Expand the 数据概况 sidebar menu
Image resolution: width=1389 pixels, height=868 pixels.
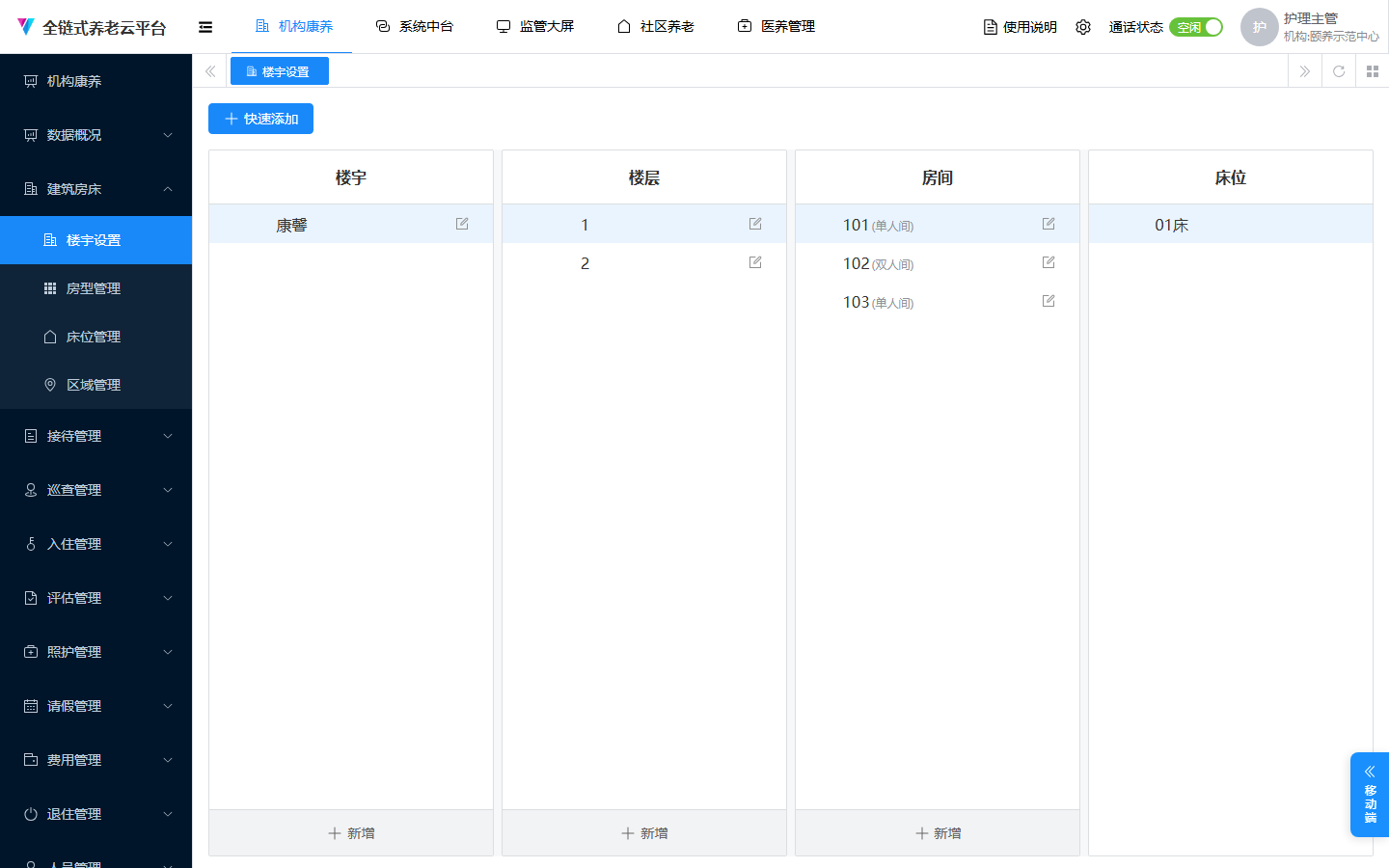(x=96, y=135)
